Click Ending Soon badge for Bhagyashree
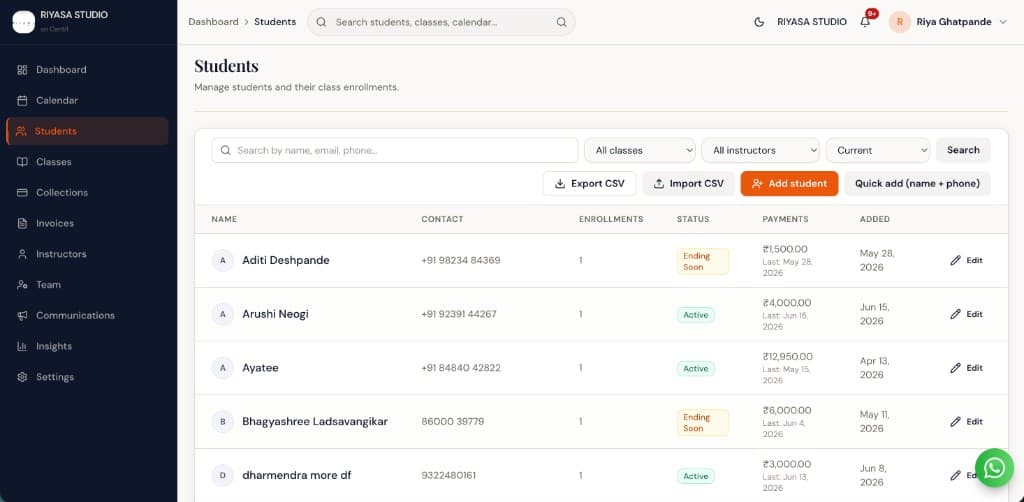The image size is (1024, 502). [702, 422]
